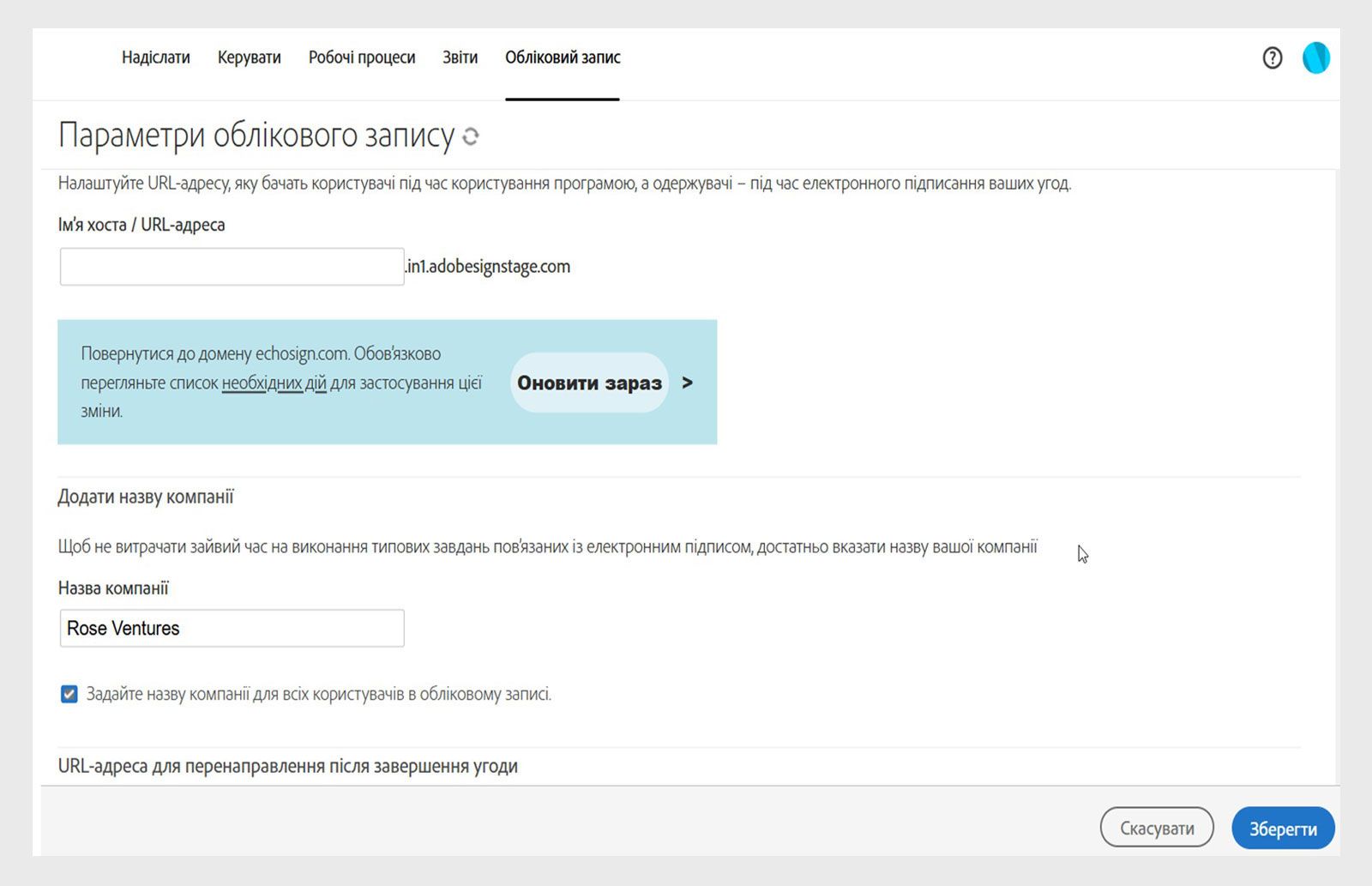Follow the необхідних дій link
The height and width of the screenshot is (886, 1372).
click(274, 383)
